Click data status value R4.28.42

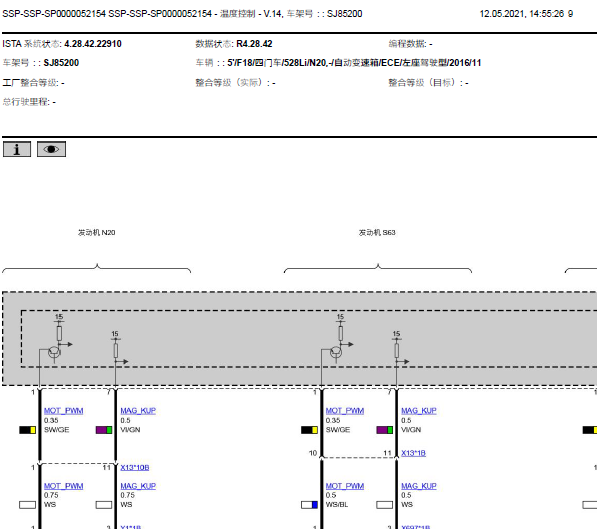pos(254,44)
